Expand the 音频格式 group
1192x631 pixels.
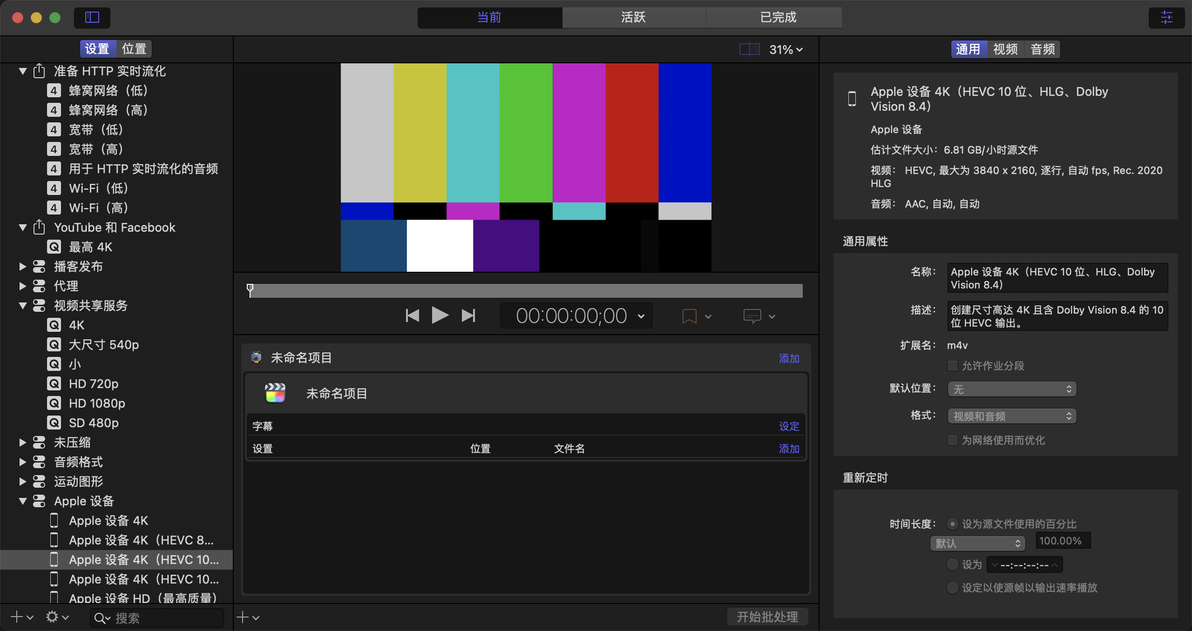pyautogui.click(x=23, y=462)
